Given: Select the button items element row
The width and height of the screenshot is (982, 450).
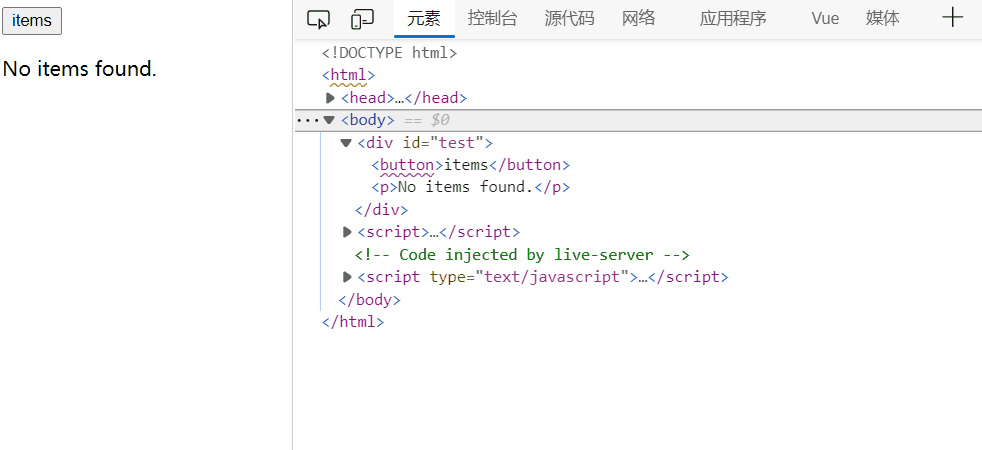Looking at the screenshot, I should [x=470, y=165].
